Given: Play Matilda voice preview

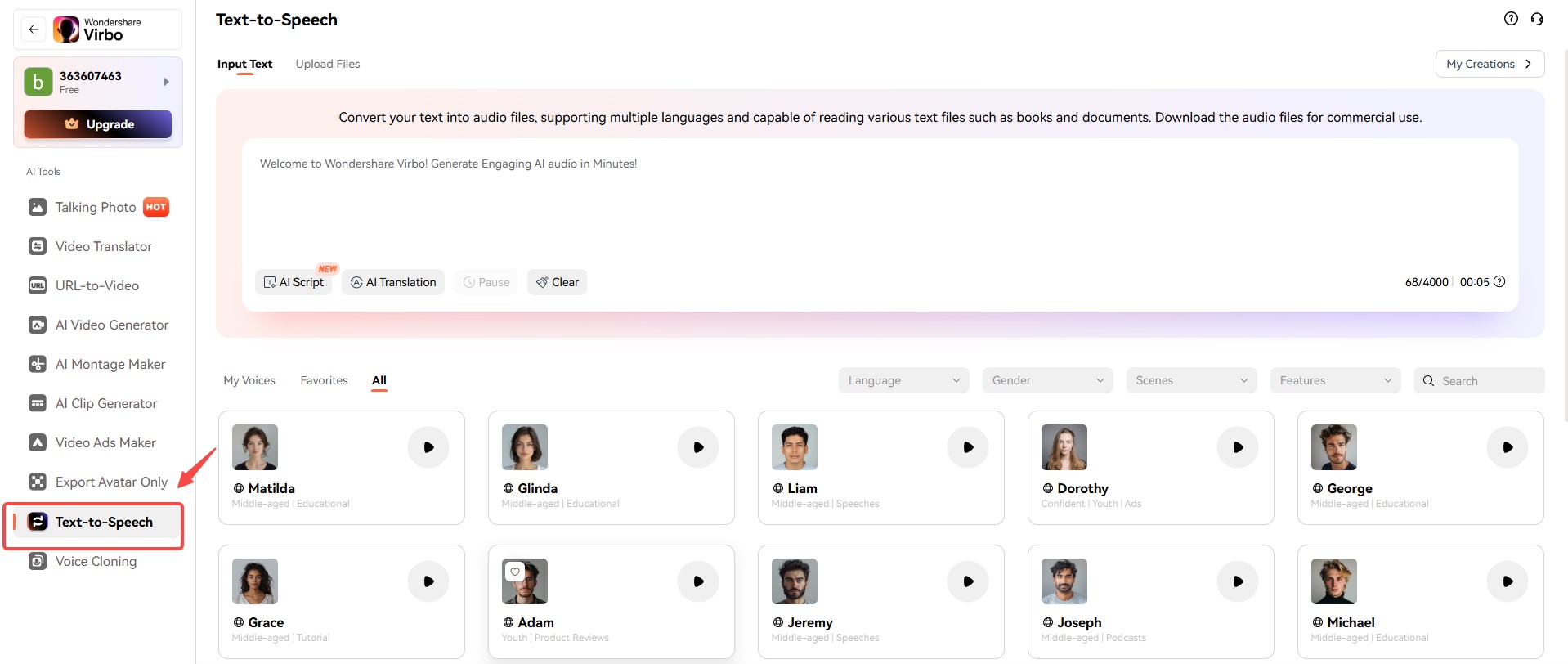Looking at the screenshot, I should point(428,447).
